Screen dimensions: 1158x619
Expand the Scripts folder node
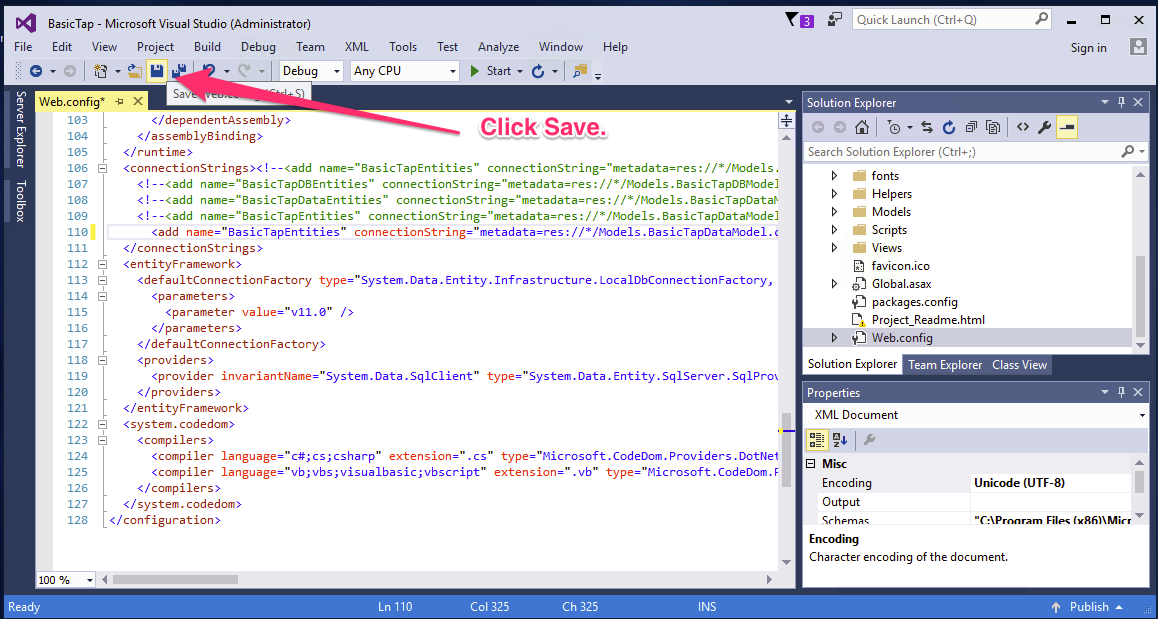tap(834, 230)
